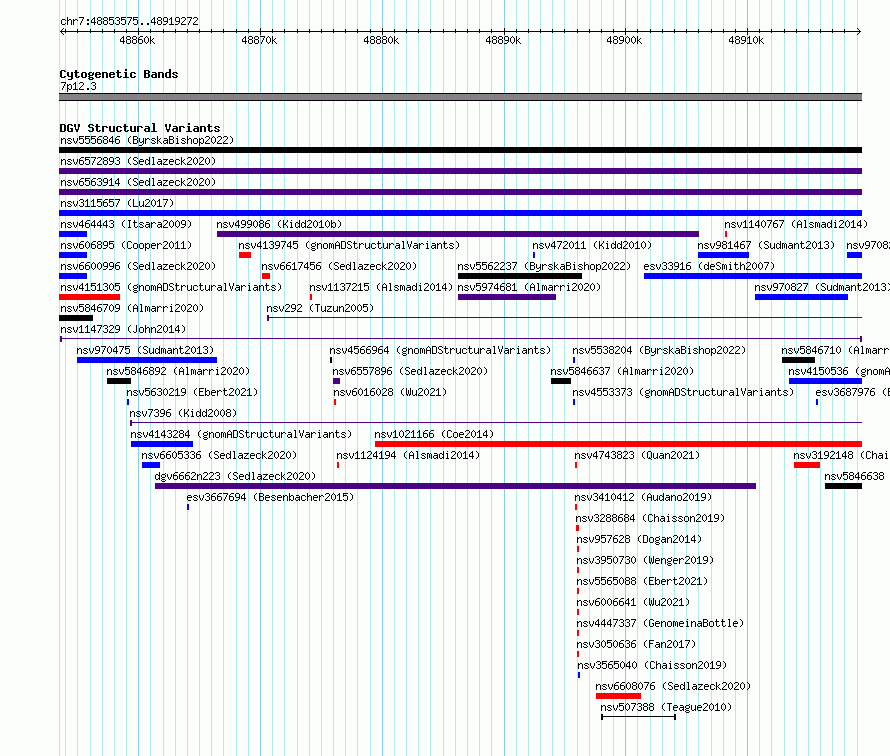The height and width of the screenshot is (756, 890).
Task: Click nsv5846892 (Almarri2020) label
Action: tap(178, 371)
